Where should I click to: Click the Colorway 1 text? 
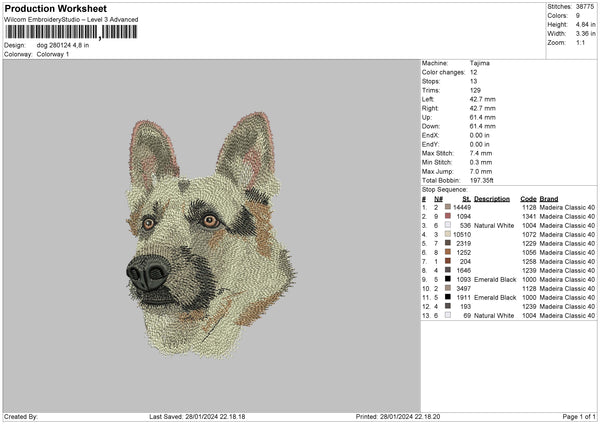point(53,54)
